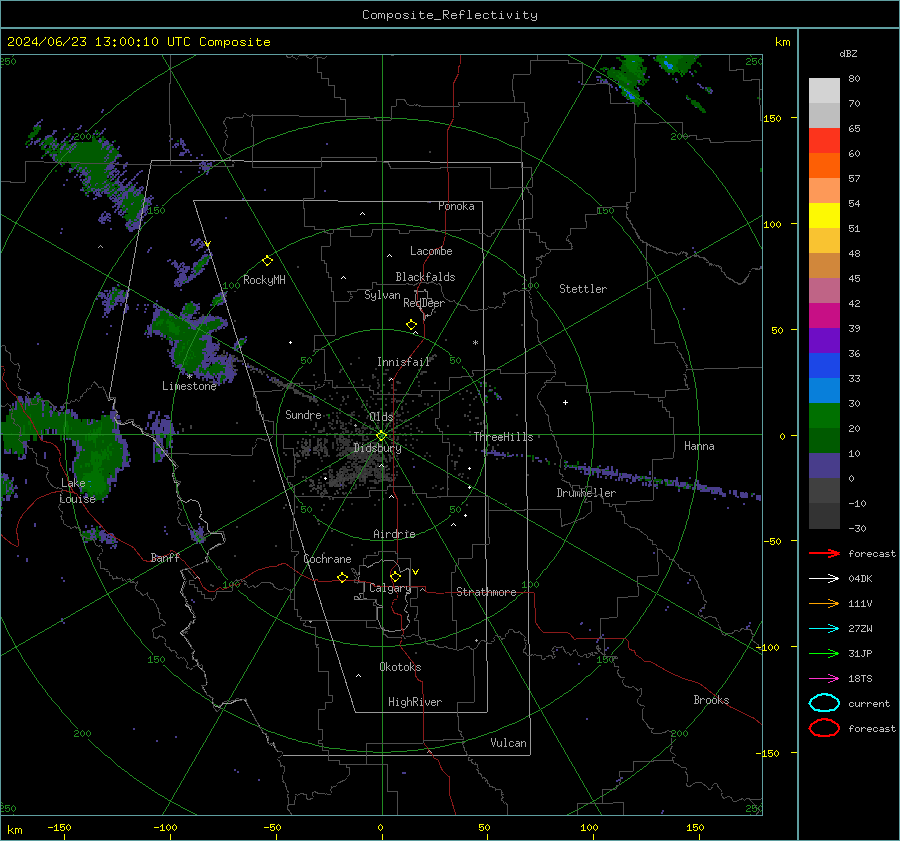Click the yellow diamond marker above Calgary

(x=395, y=576)
